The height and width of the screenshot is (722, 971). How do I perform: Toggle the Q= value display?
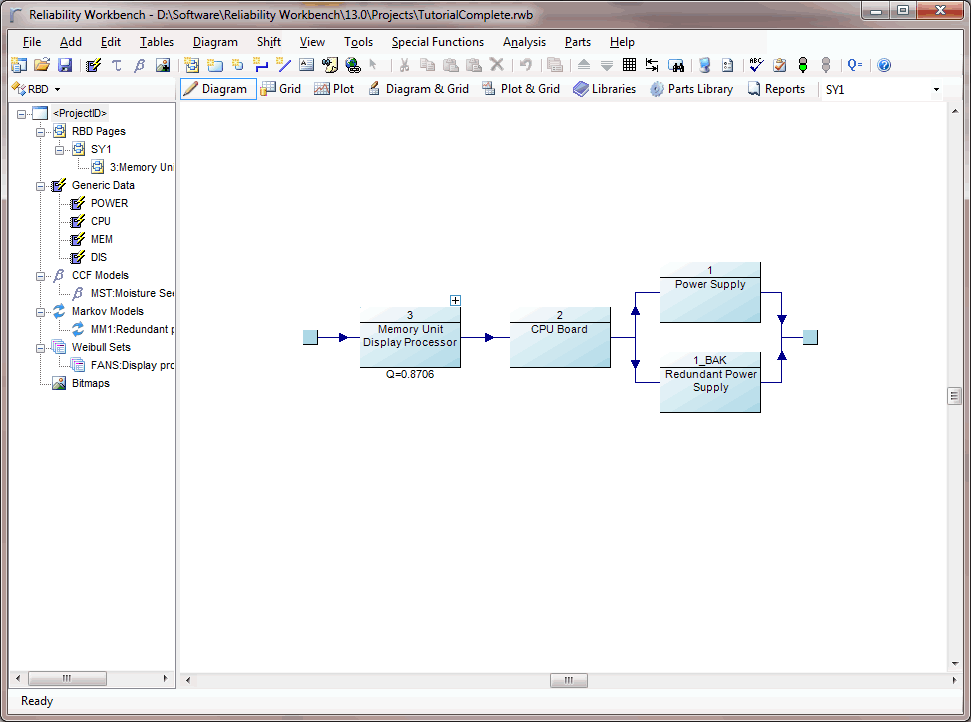(x=854, y=65)
